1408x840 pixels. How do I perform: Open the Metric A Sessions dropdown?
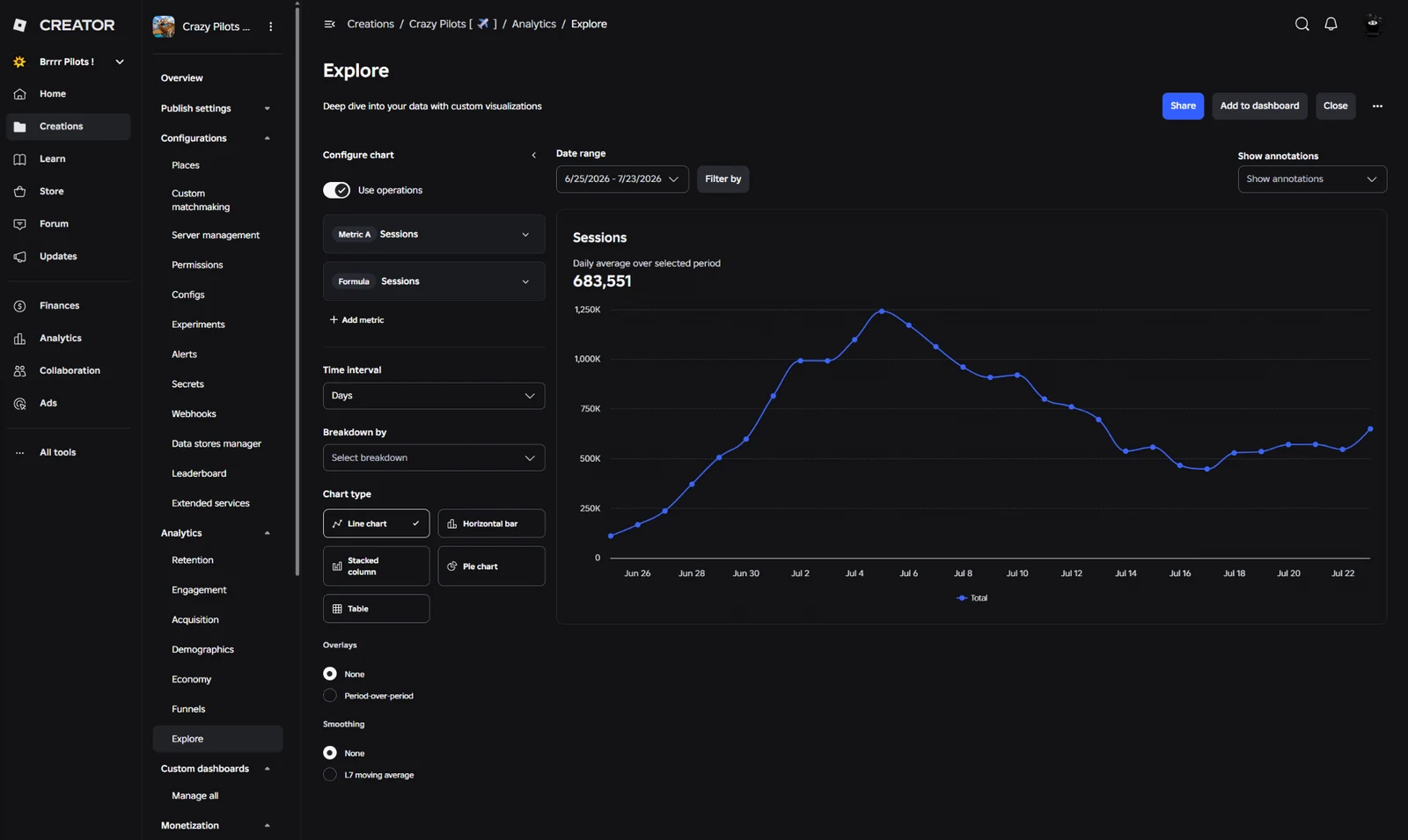[x=434, y=234]
